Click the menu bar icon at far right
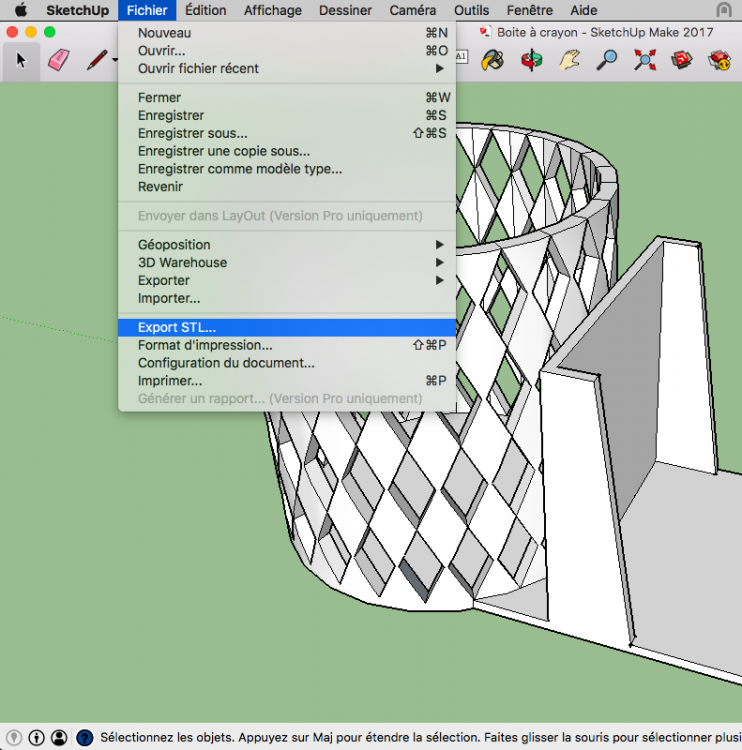This screenshot has width=742, height=750. (x=724, y=10)
